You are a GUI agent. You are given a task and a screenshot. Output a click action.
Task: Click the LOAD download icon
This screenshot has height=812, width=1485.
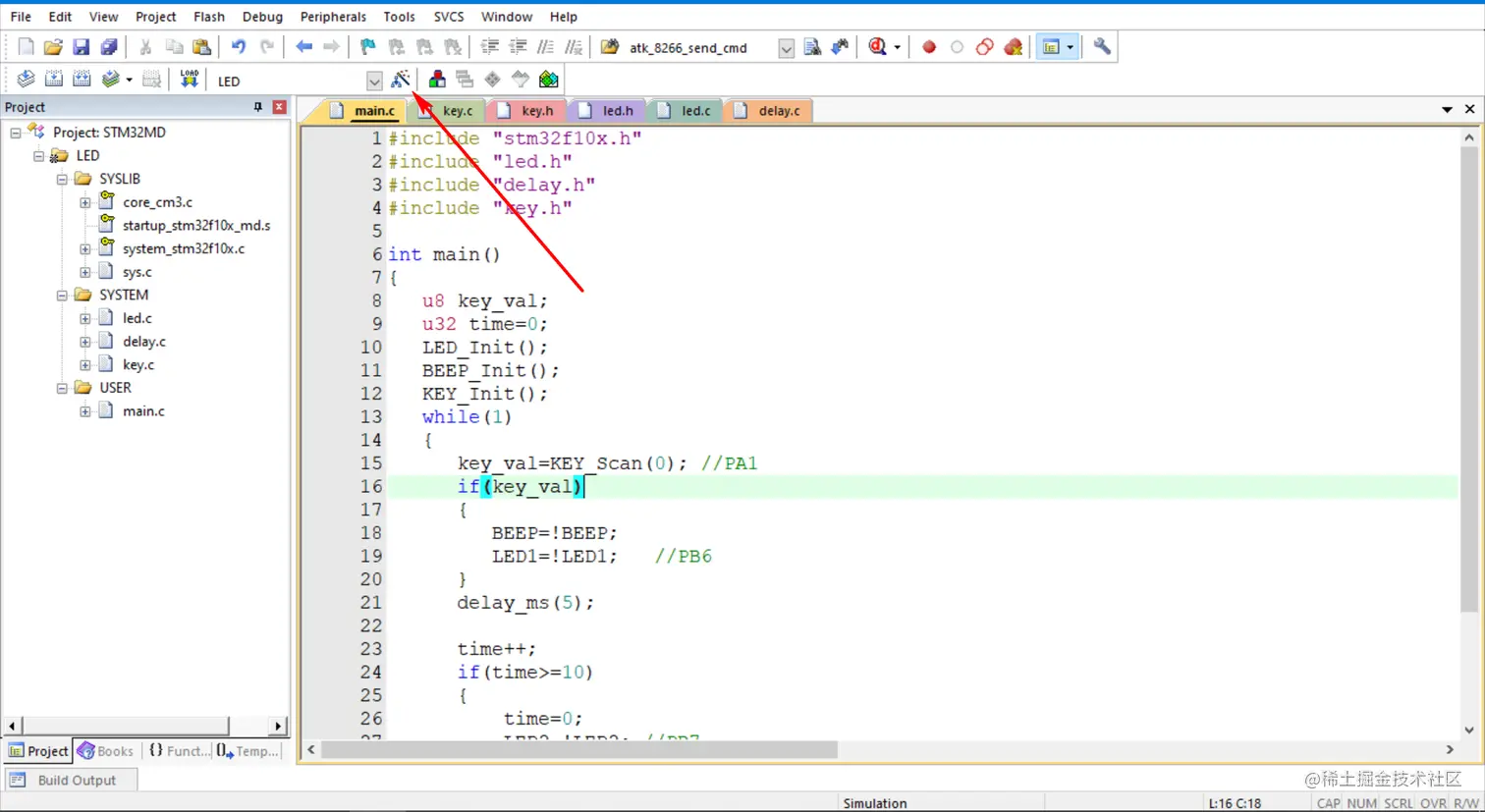click(189, 80)
